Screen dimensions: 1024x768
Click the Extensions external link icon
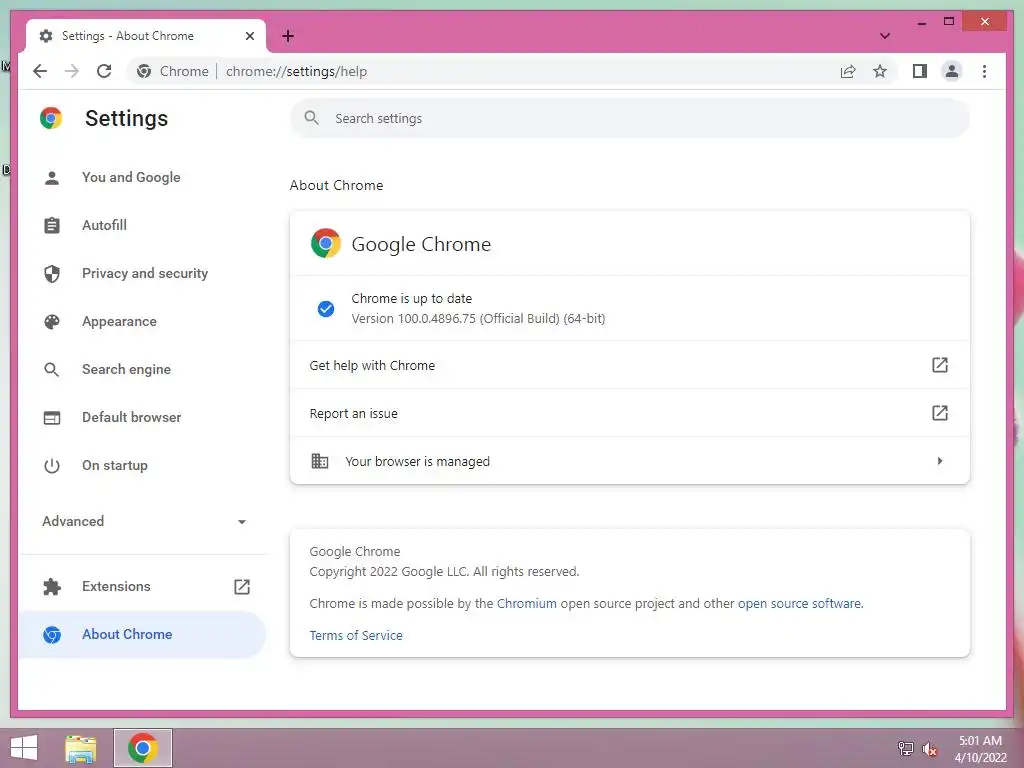(x=242, y=586)
